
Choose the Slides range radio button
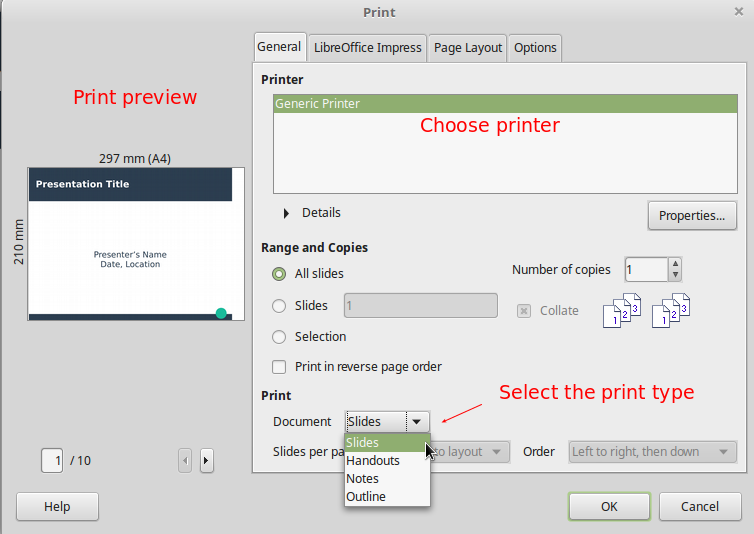point(279,306)
